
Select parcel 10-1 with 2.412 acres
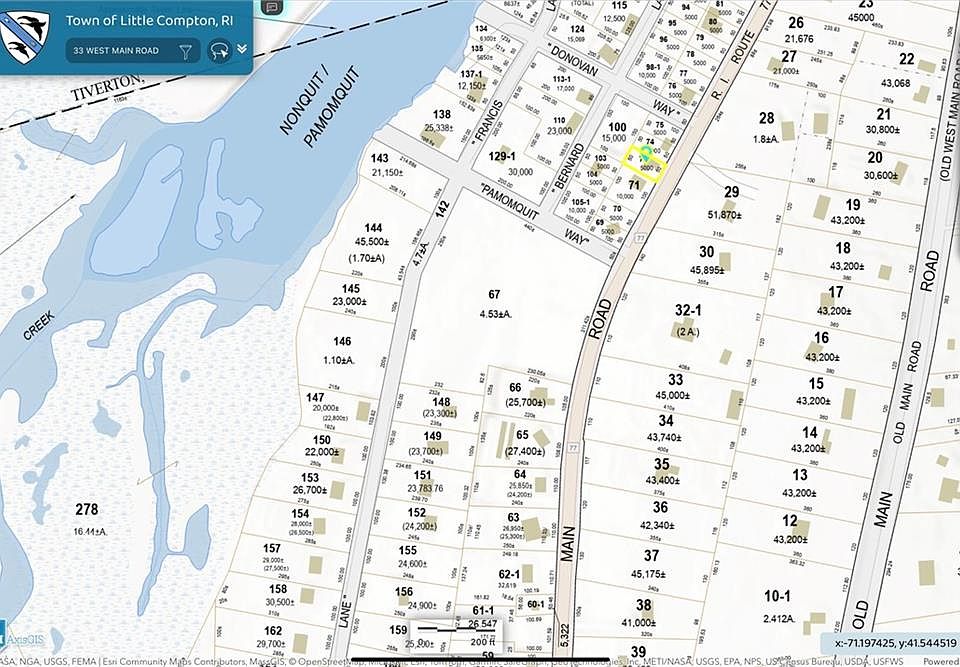pyautogui.click(x=777, y=605)
